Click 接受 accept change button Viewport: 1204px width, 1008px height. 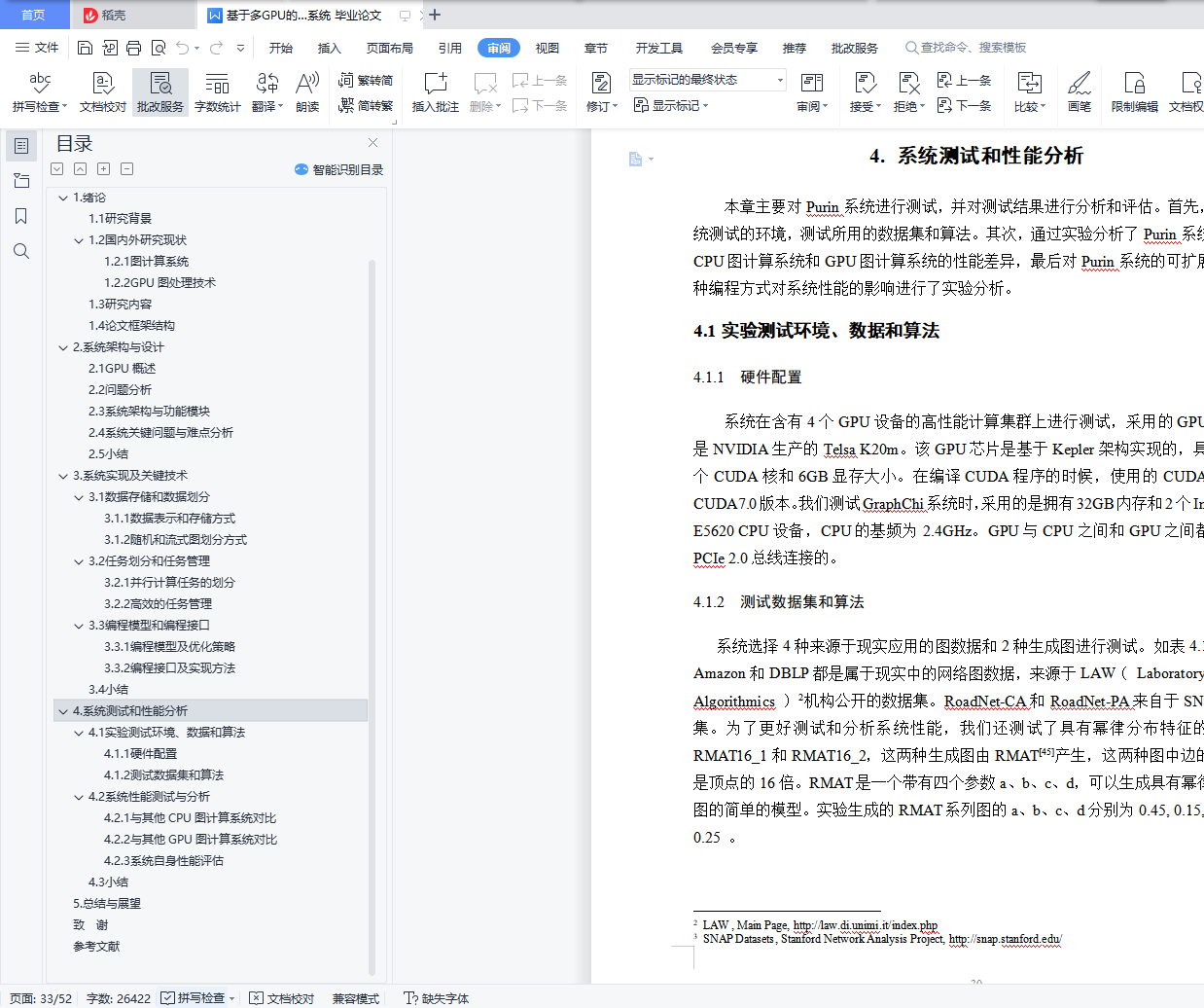(865, 92)
